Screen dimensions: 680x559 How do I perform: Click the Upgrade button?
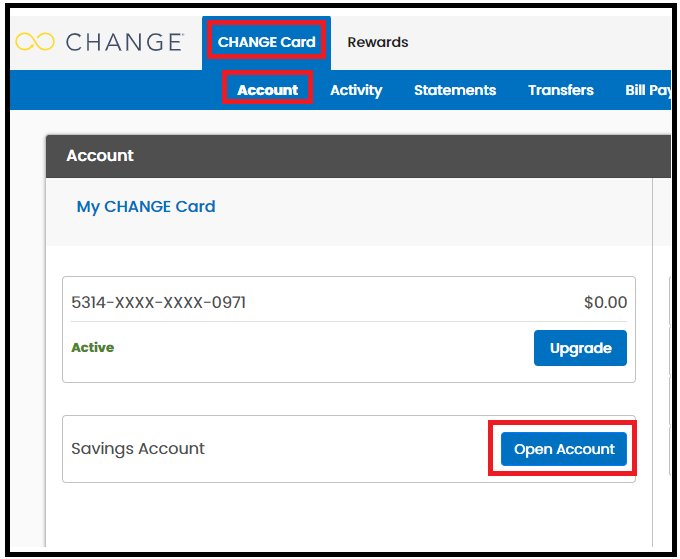(x=580, y=348)
